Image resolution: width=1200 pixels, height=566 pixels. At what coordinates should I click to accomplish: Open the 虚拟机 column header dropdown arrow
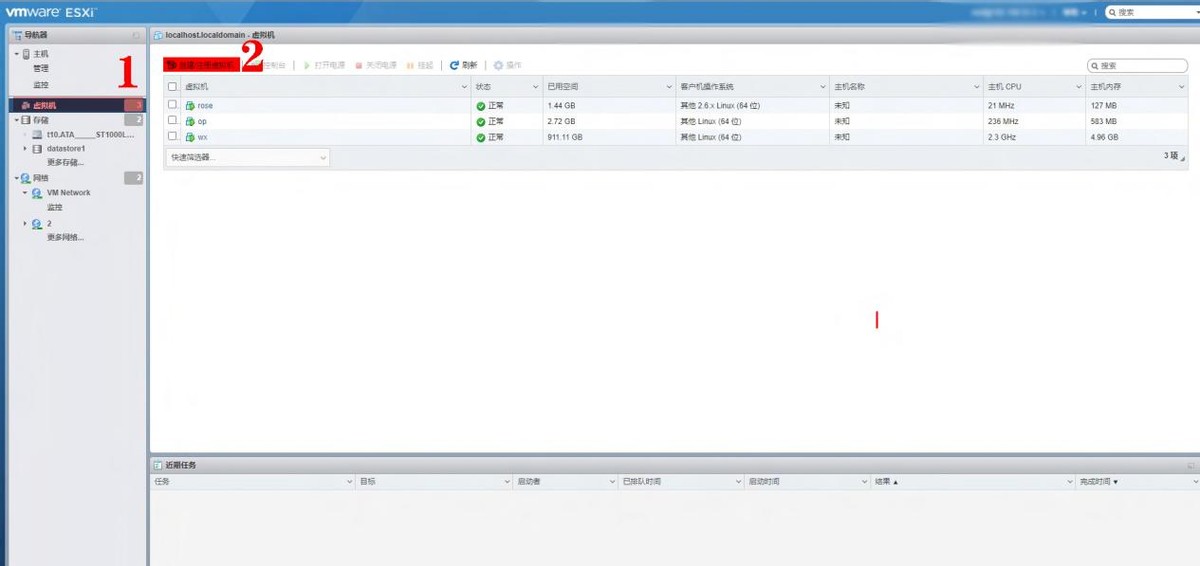464,87
